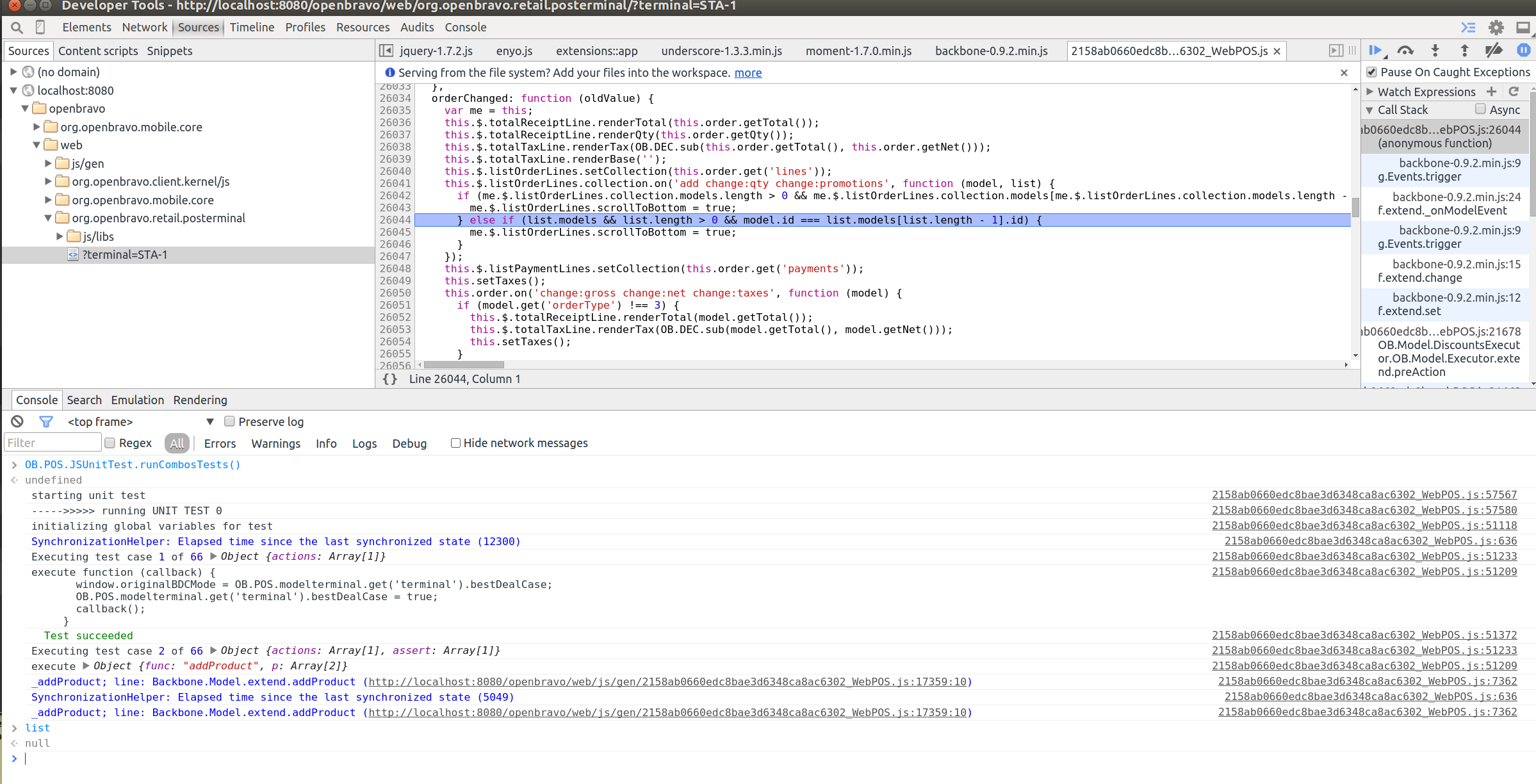Click the console Filter input field
This screenshot has width=1536, height=784.
tap(53, 443)
